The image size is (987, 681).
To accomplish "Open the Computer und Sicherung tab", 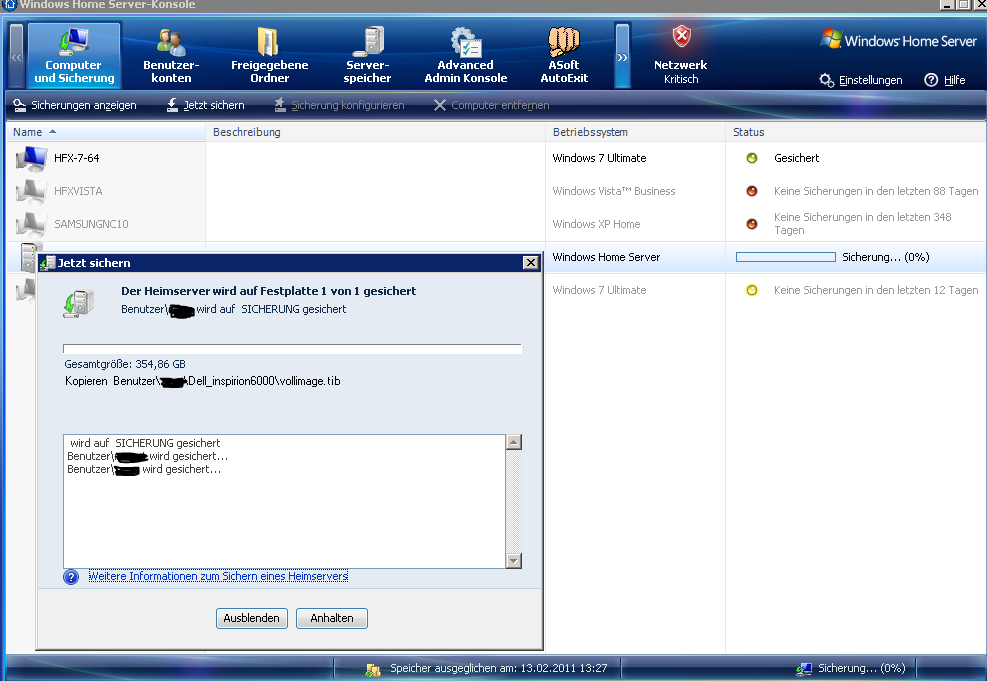I will [x=74, y=55].
